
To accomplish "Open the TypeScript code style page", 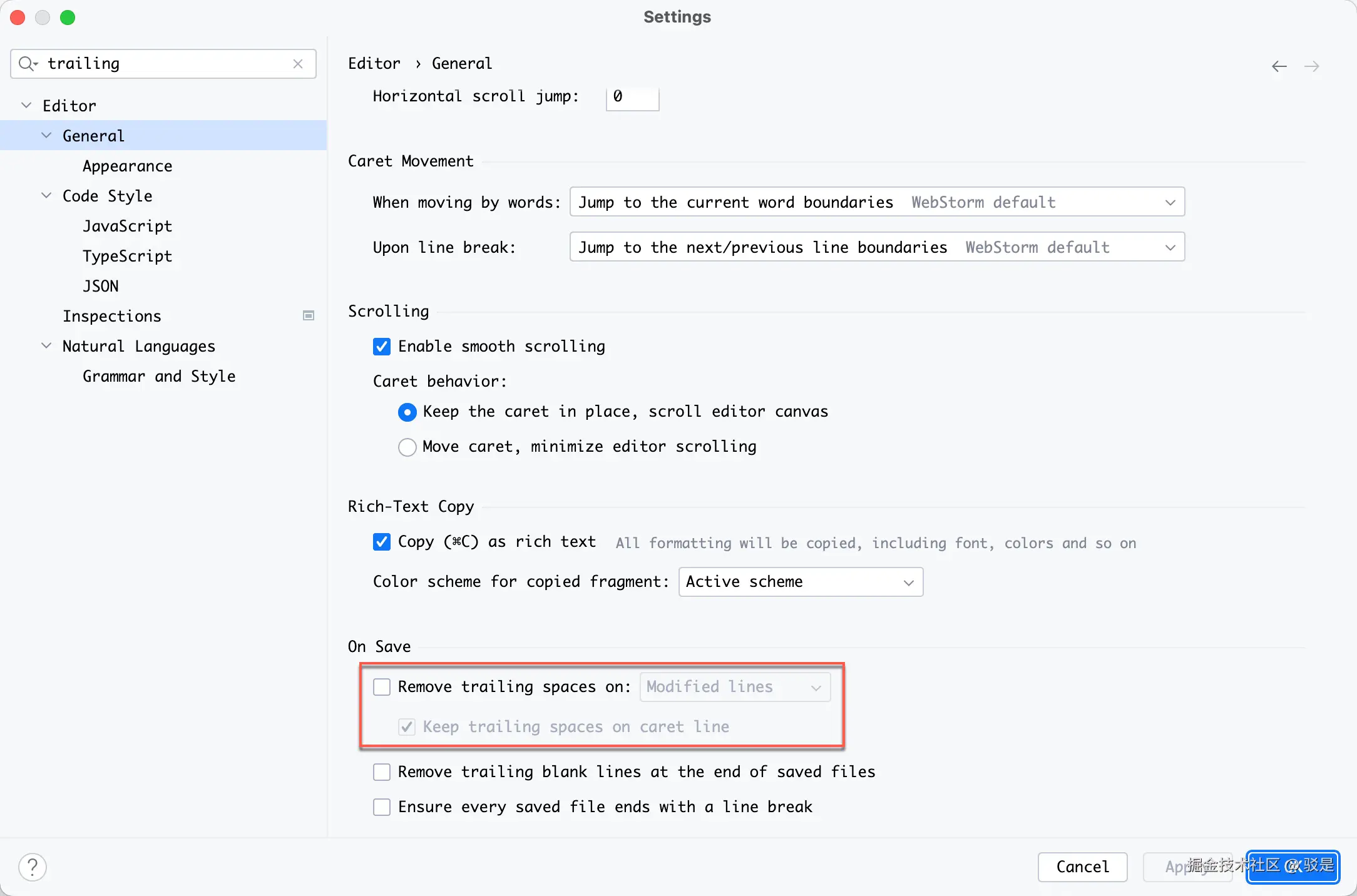I will [x=127, y=256].
